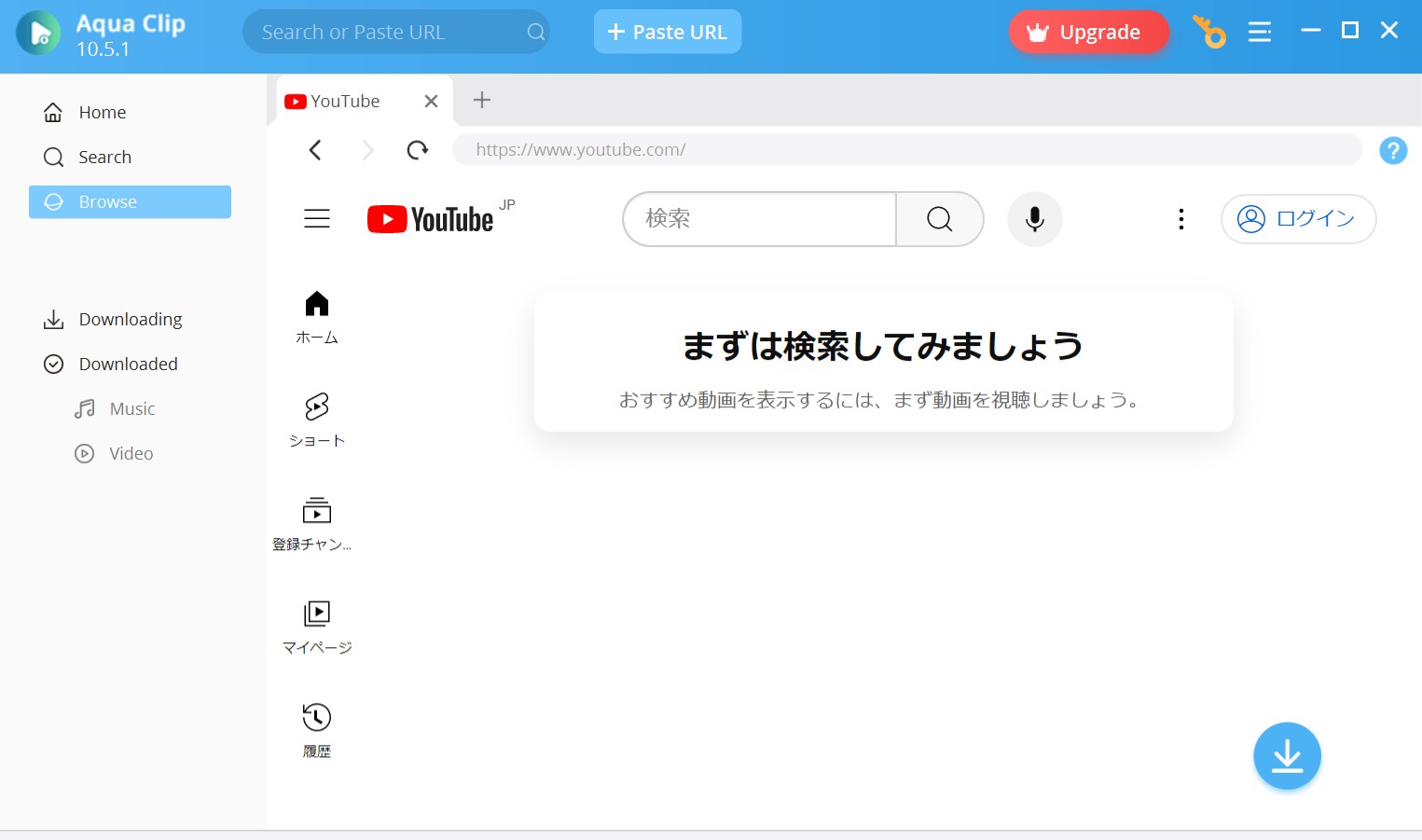The width and height of the screenshot is (1422, 840).
Task: Click the Aqua Clip app logo
Action: (x=38, y=33)
